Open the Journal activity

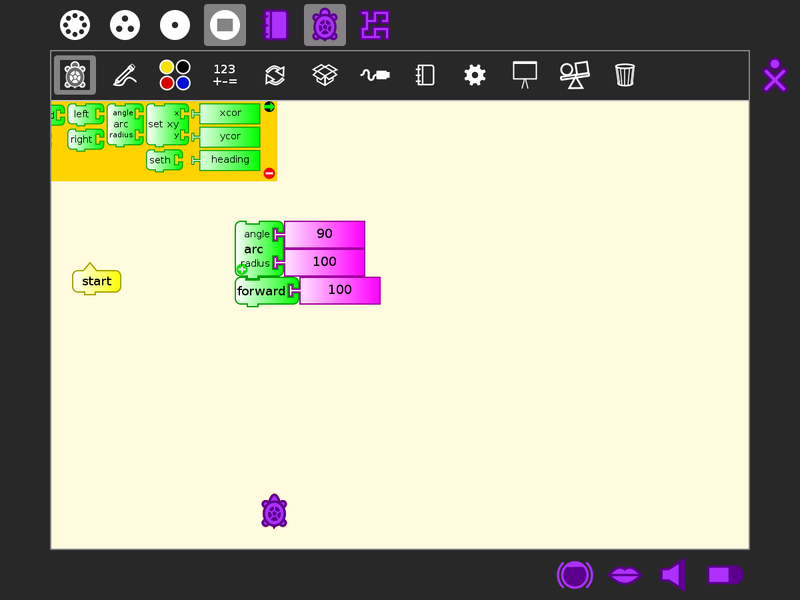point(275,25)
